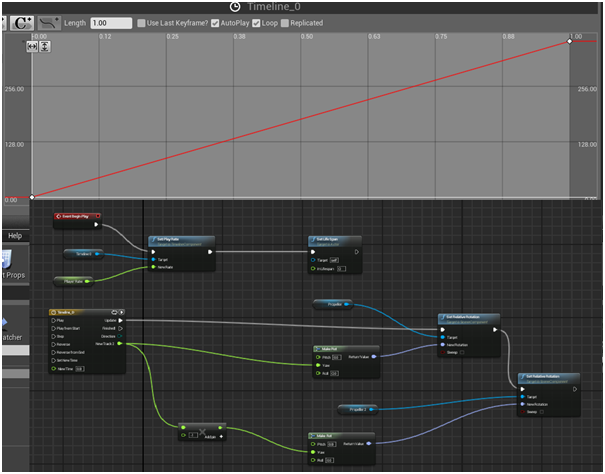Screen dimensions: 605x474
Task: Click the Play input pin on timeline node
Action: click(54, 320)
